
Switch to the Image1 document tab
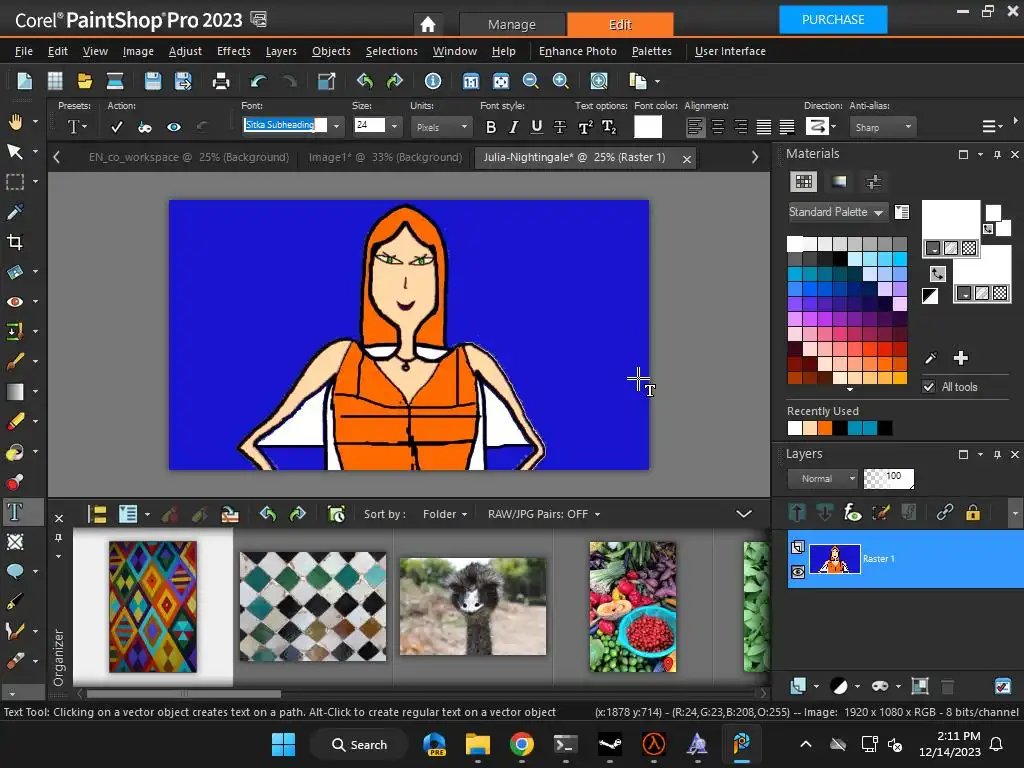click(x=384, y=157)
